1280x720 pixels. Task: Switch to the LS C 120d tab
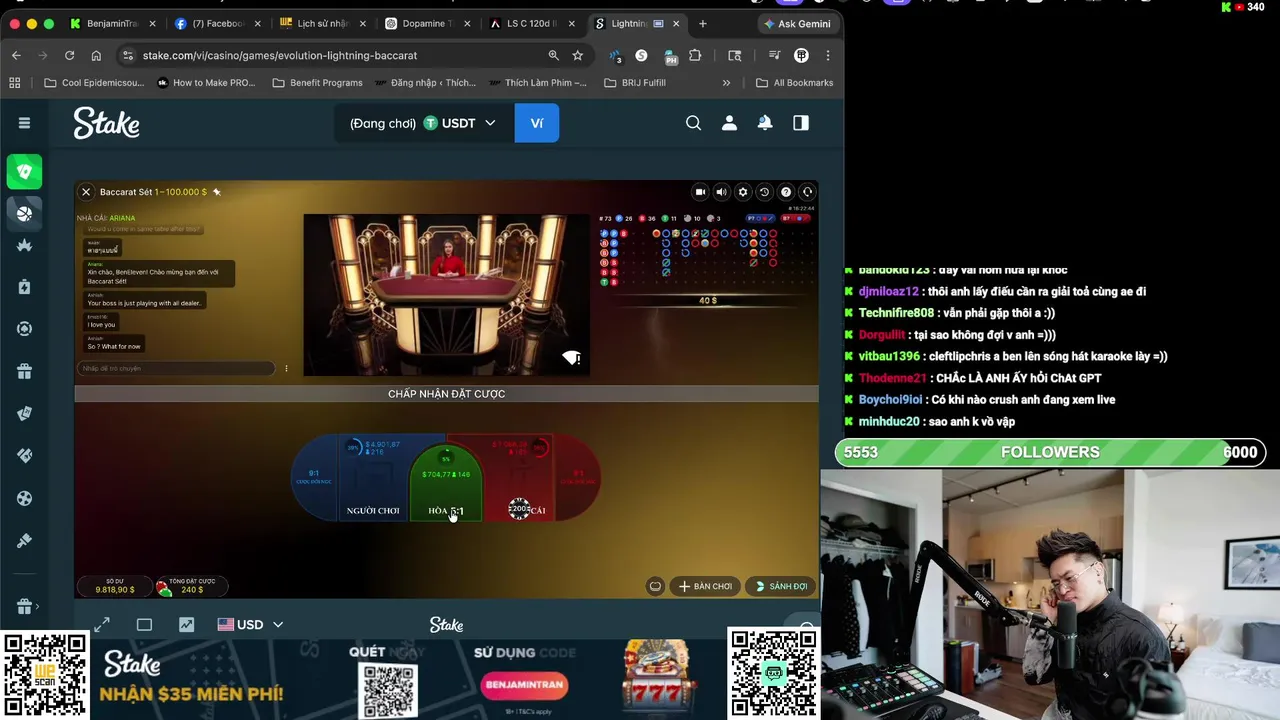click(x=533, y=23)
